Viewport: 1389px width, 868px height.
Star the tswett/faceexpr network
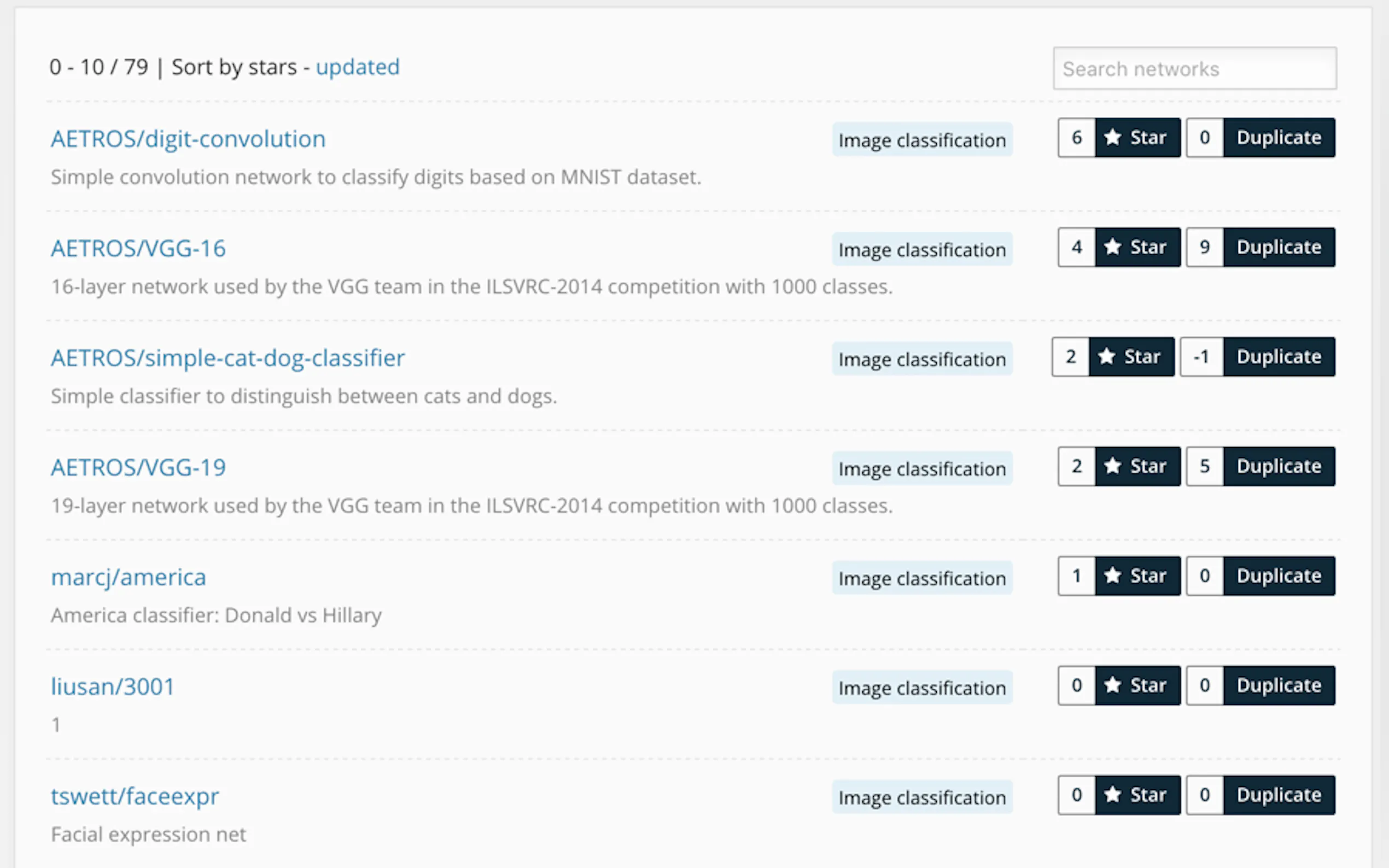(x=1137, y=795)
